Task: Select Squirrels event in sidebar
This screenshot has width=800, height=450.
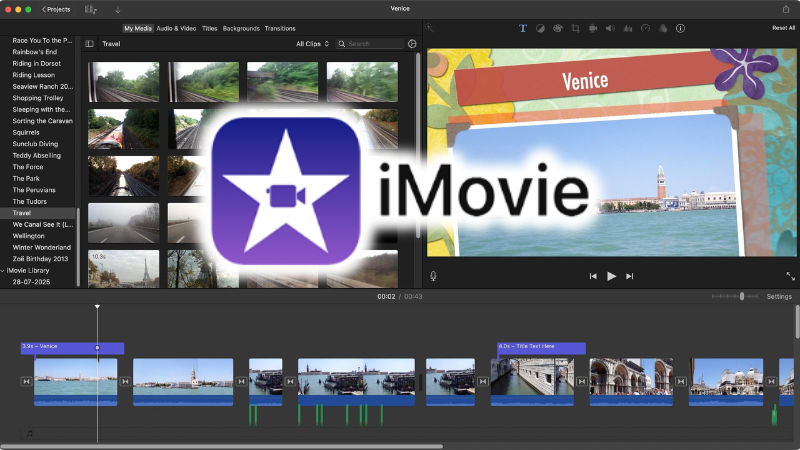Action: tap(26, 132)
